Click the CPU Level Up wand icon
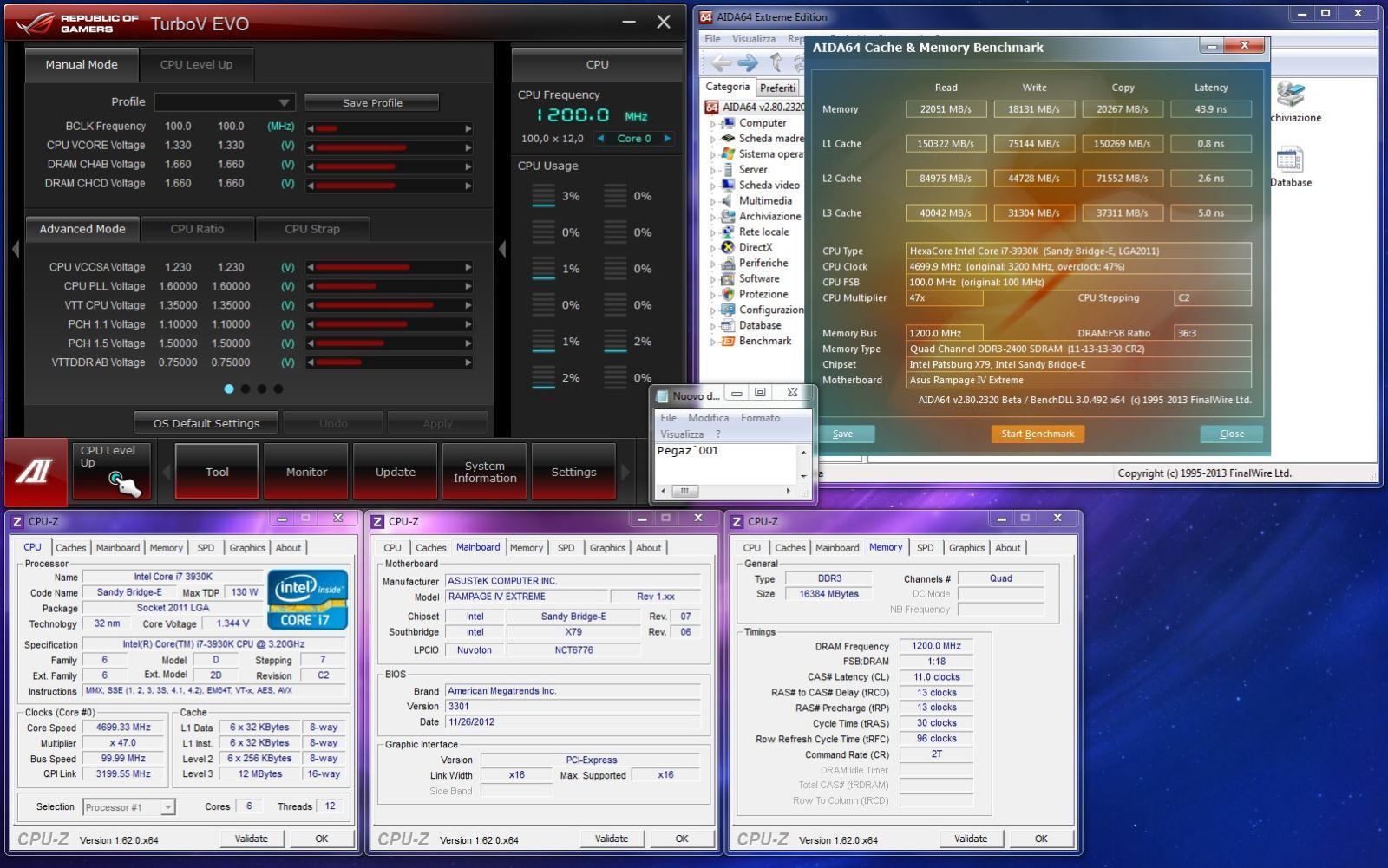 click(x=125, y=484)
